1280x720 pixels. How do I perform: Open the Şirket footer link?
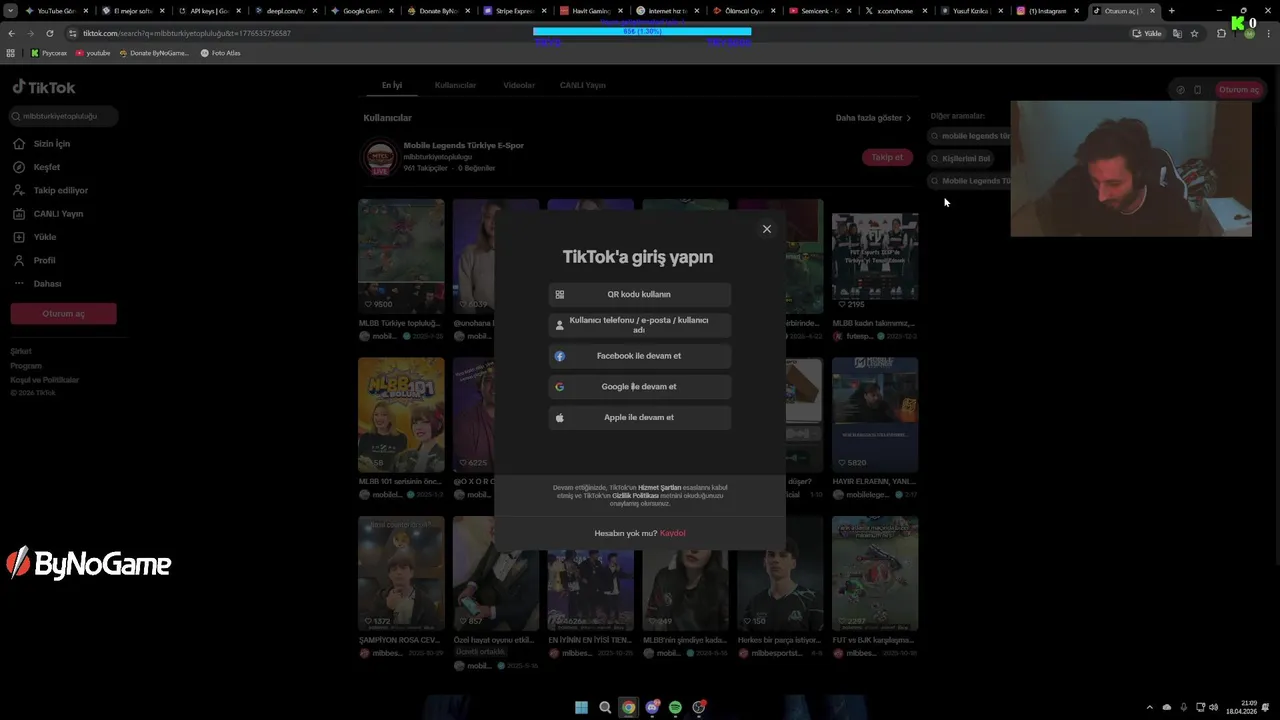point(21,351)
